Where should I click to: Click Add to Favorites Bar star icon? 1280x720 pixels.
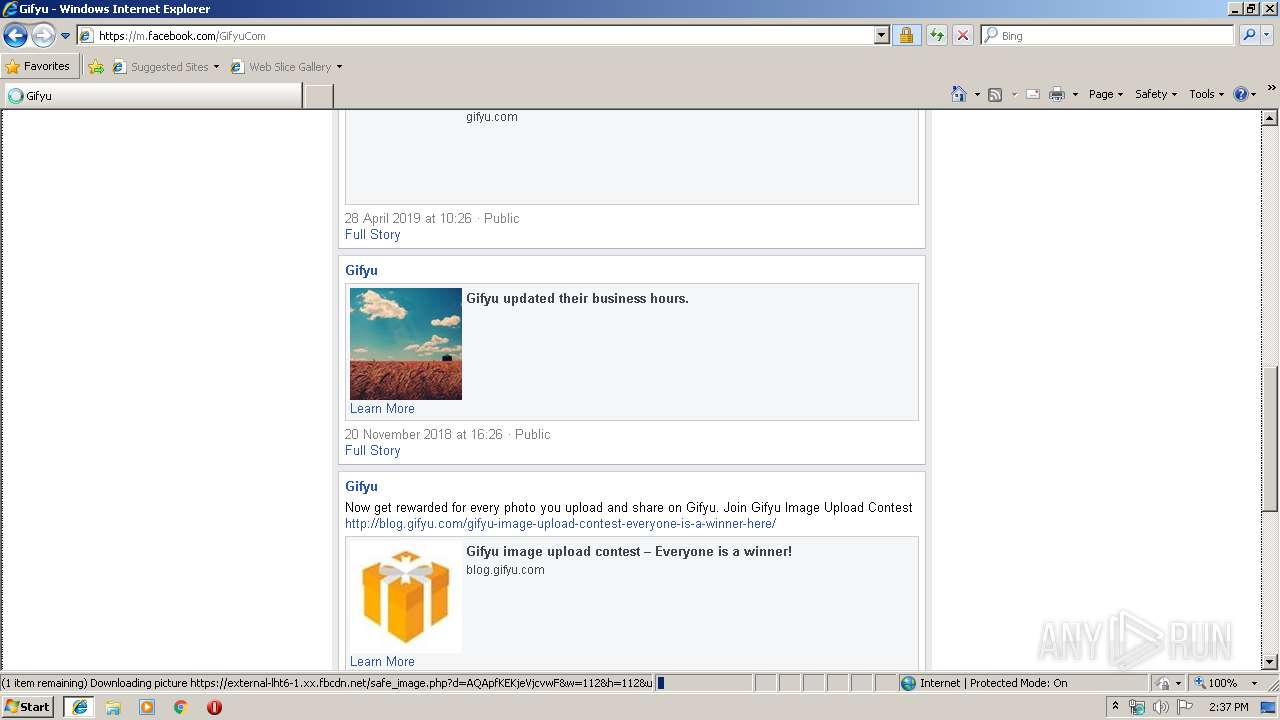pyautogui.click(x=96, y=67)
